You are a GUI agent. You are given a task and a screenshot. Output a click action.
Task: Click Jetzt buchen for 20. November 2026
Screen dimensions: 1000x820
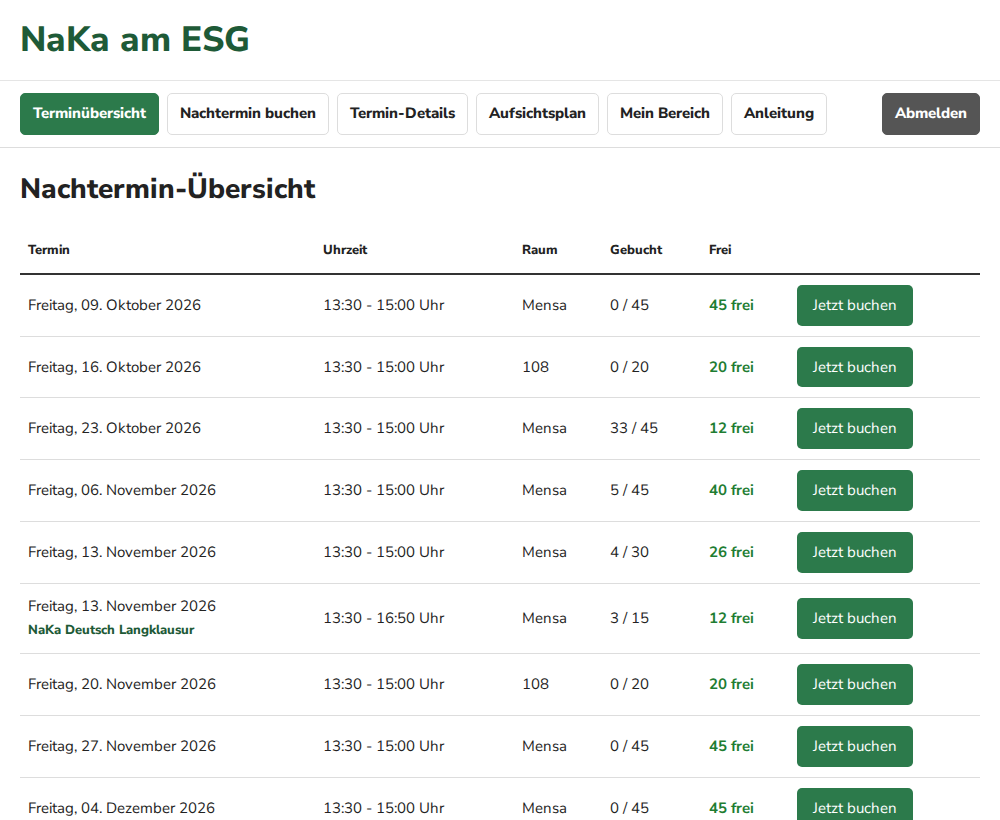(855, 684)
